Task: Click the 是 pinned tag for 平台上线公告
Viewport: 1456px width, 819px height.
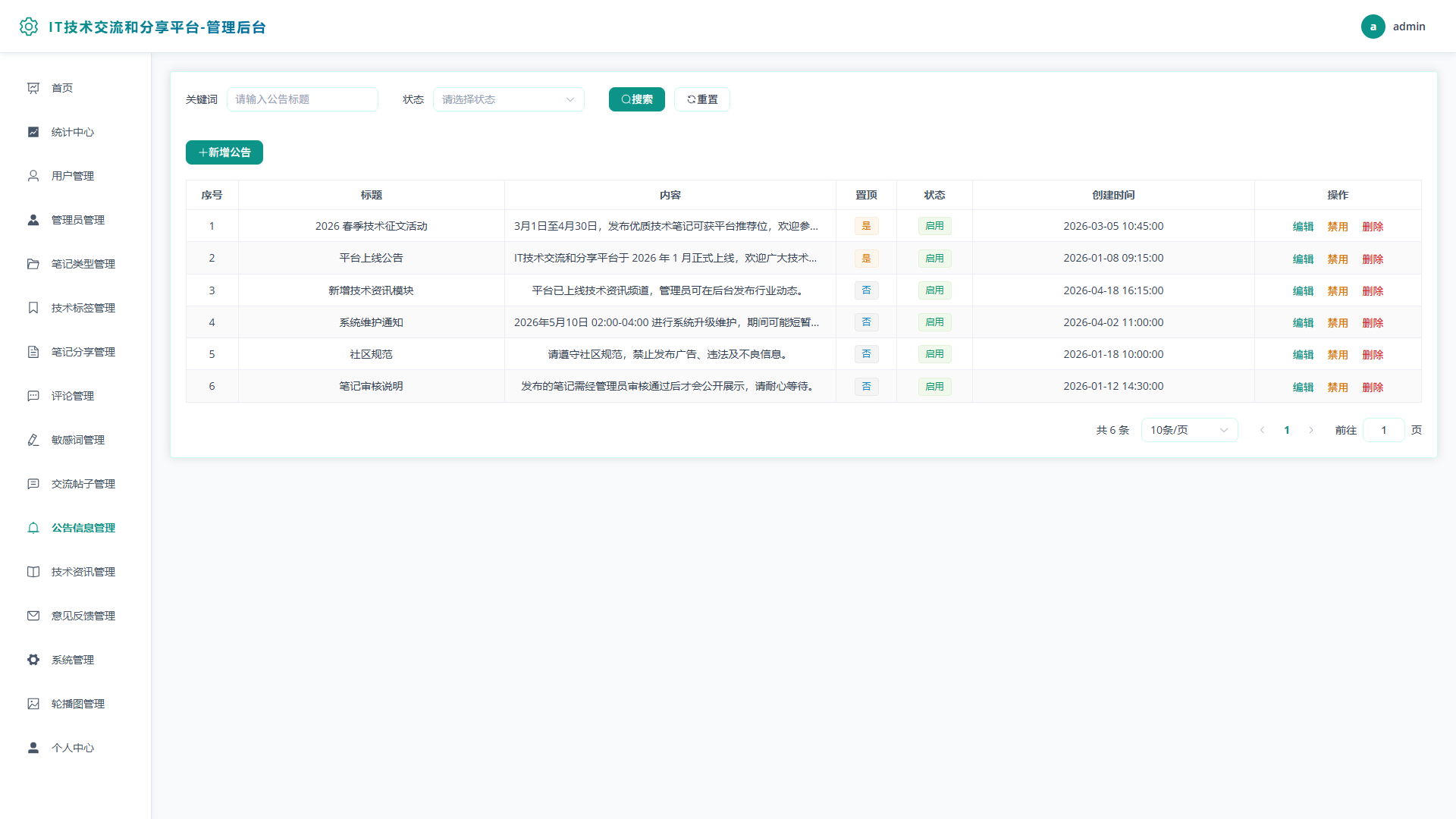Action: tap(866, 259)
